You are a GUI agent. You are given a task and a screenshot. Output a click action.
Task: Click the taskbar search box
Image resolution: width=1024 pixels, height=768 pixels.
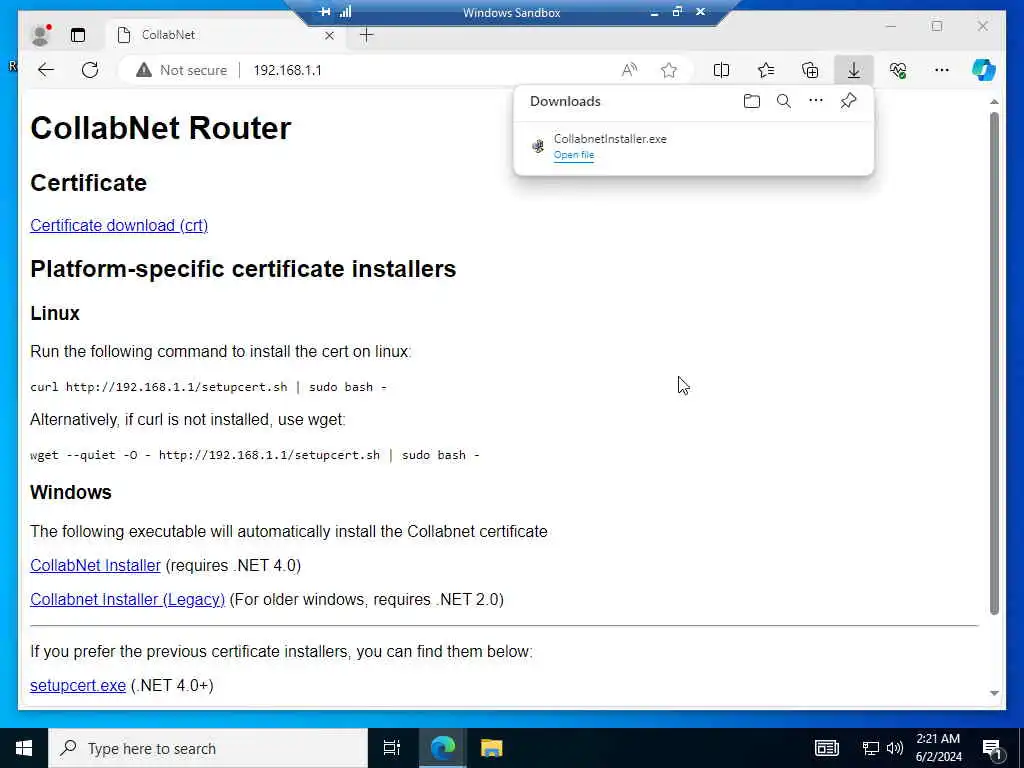[x=208, y=748]
